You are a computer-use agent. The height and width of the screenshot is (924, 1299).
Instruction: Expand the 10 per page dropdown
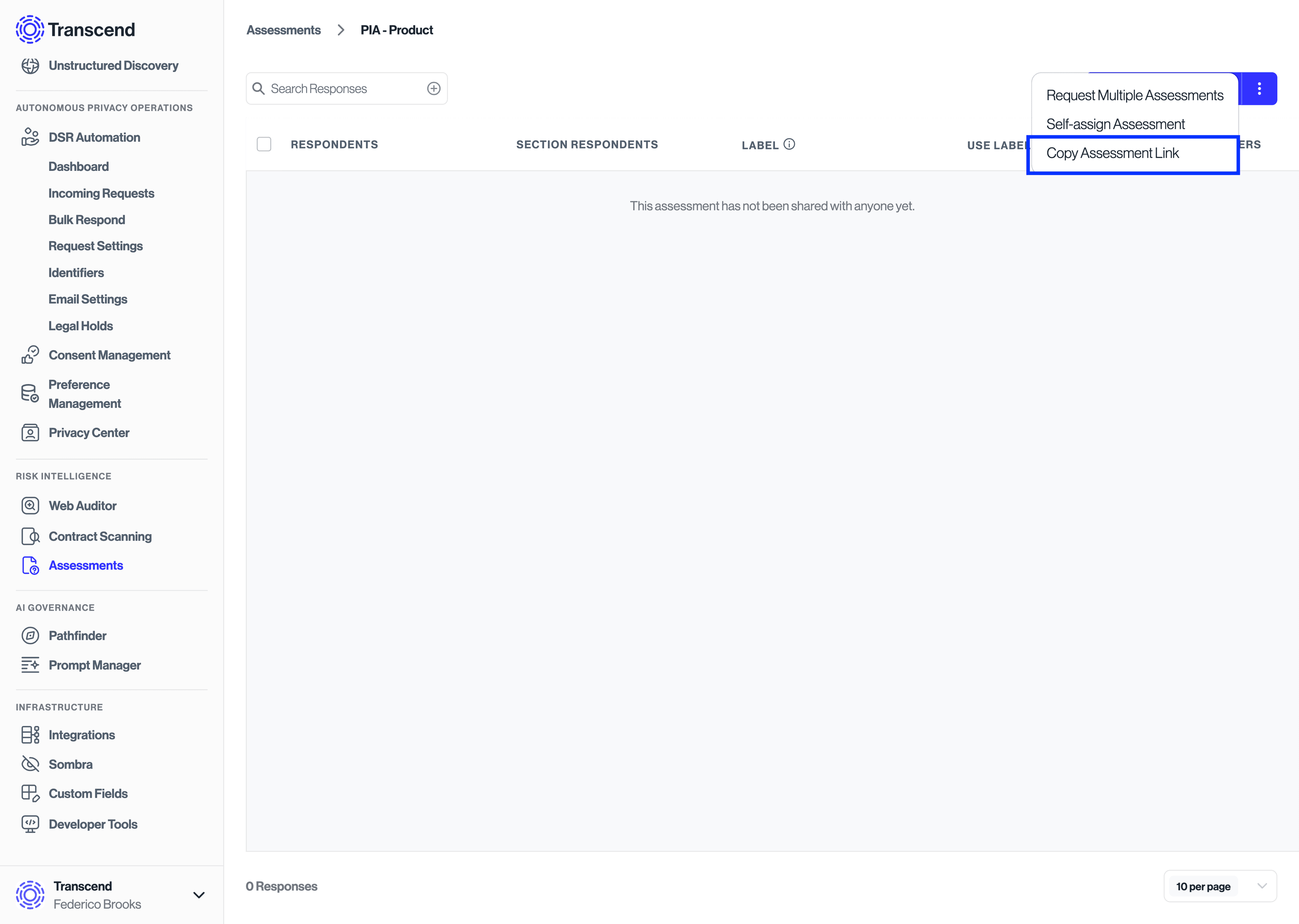coord(1220,886)
